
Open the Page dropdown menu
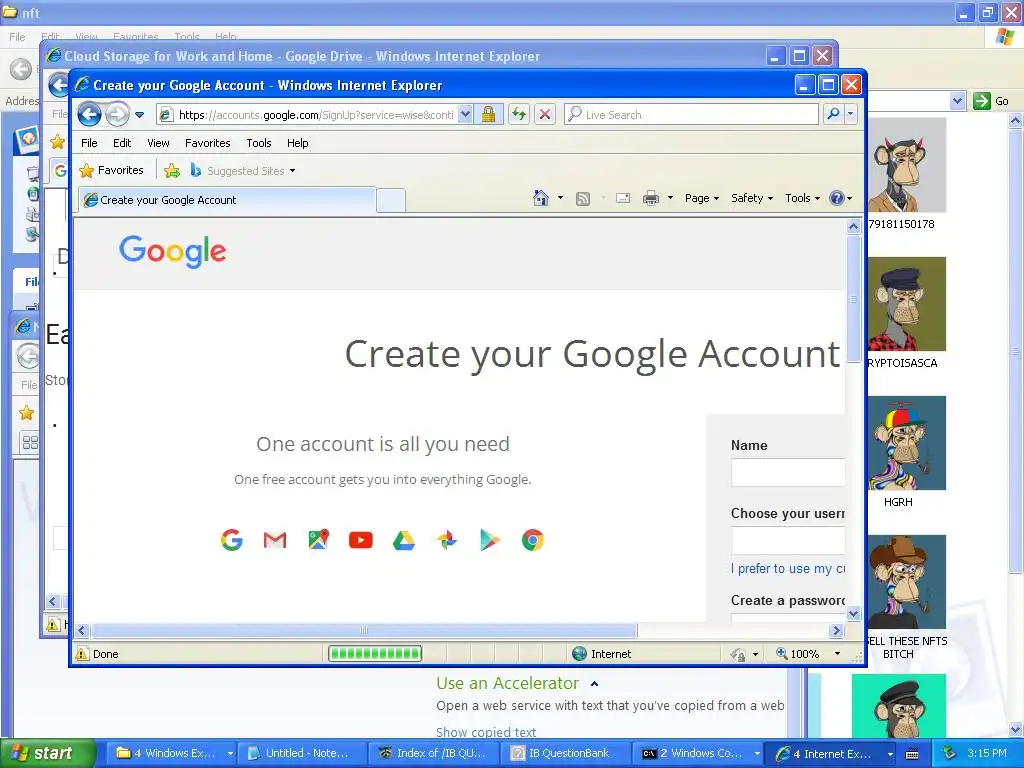[x=701, y=198]
